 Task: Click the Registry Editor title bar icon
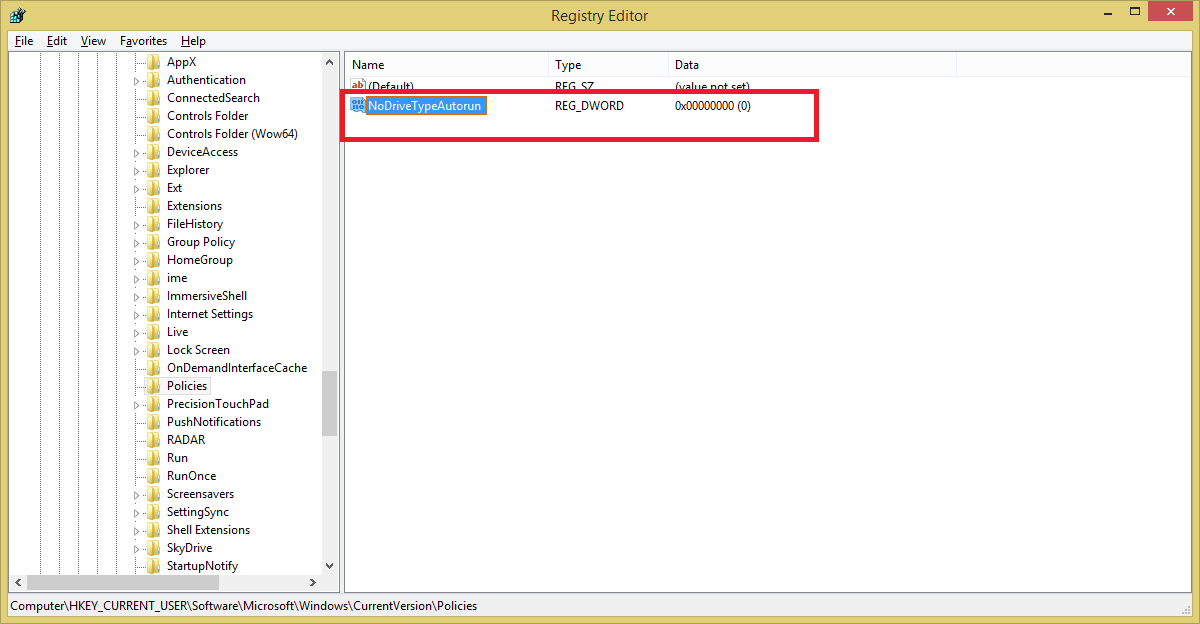tap(17, 15)
